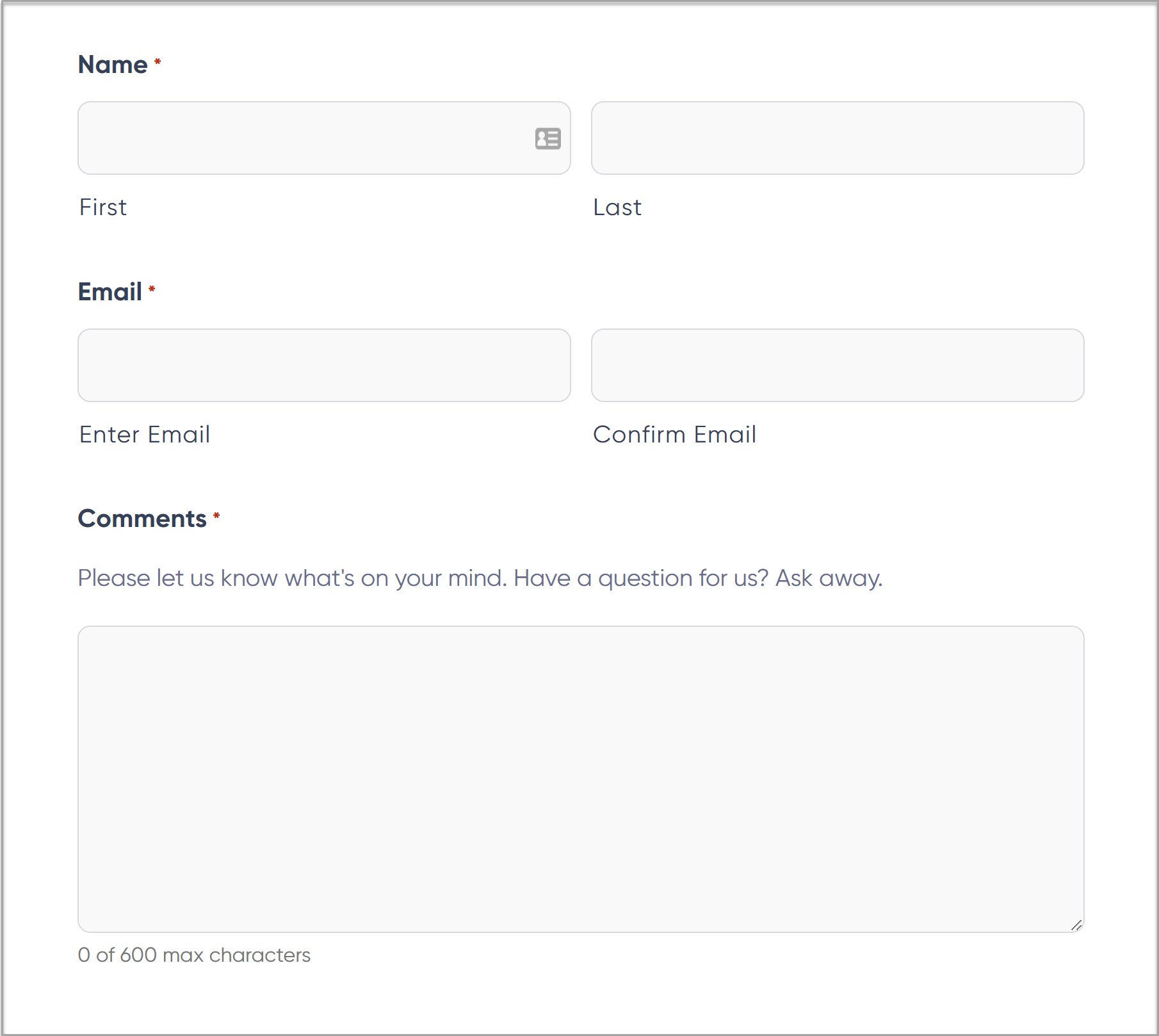Click the bold Email label
Image resolution: width=1159 pixels, height=1036 pixels.
tap(109, 292)
